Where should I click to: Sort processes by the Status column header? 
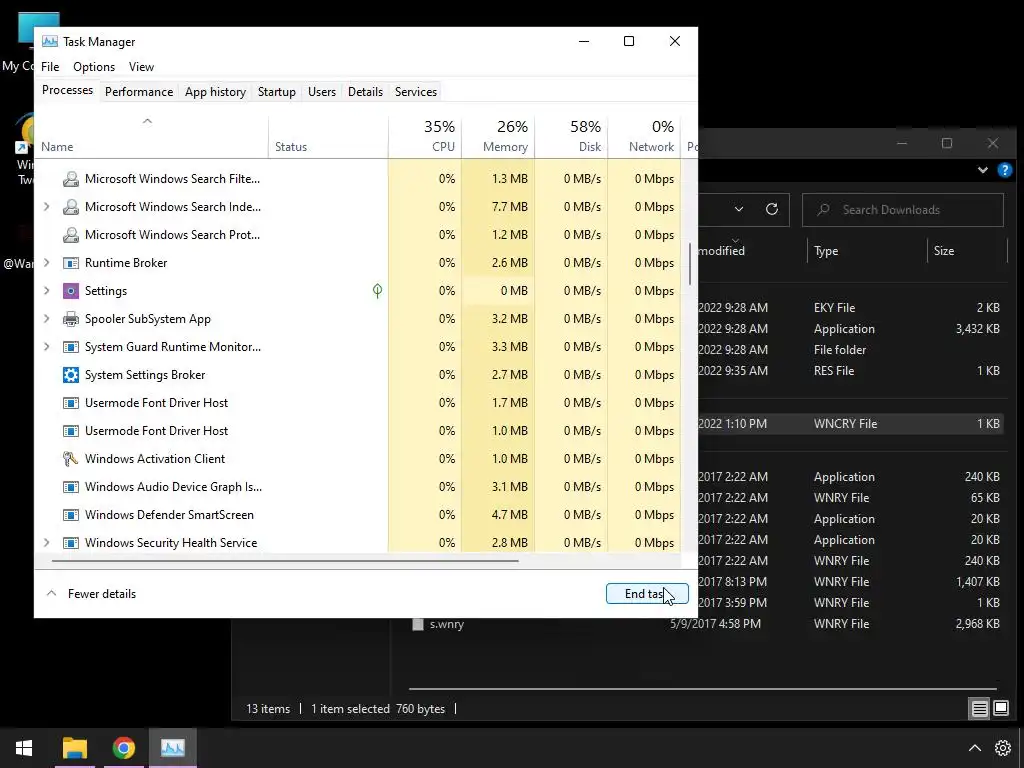pyautogui.click(x=328, y=136)
